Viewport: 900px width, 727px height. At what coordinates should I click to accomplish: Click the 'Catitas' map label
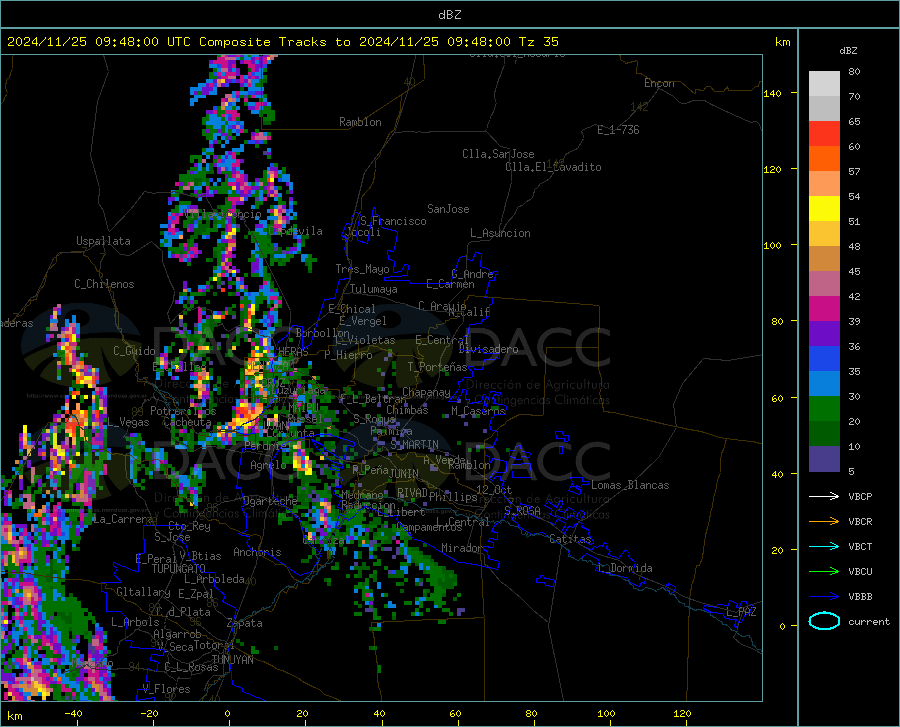click(570, 539)
